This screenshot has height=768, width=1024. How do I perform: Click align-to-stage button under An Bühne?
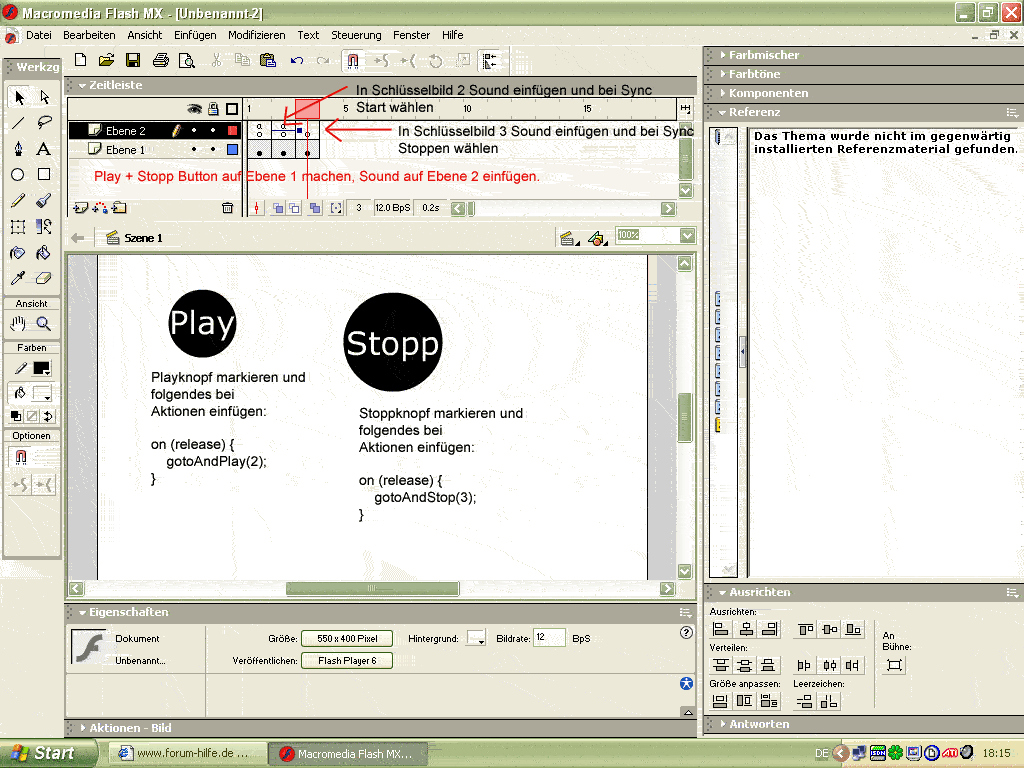(x=894, y=665)
